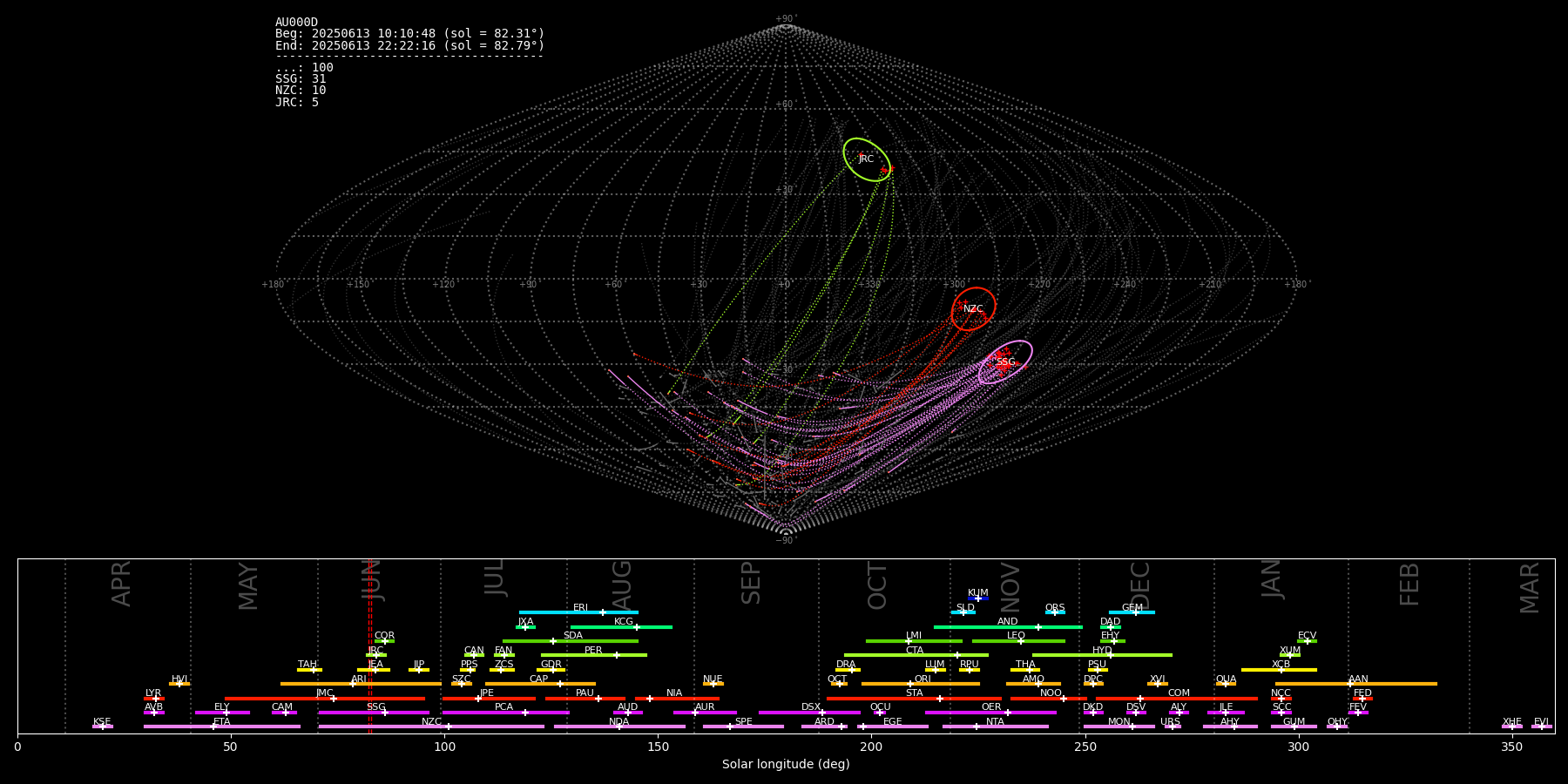Select the NOO shower label in timeline

tap(1051, 693)
